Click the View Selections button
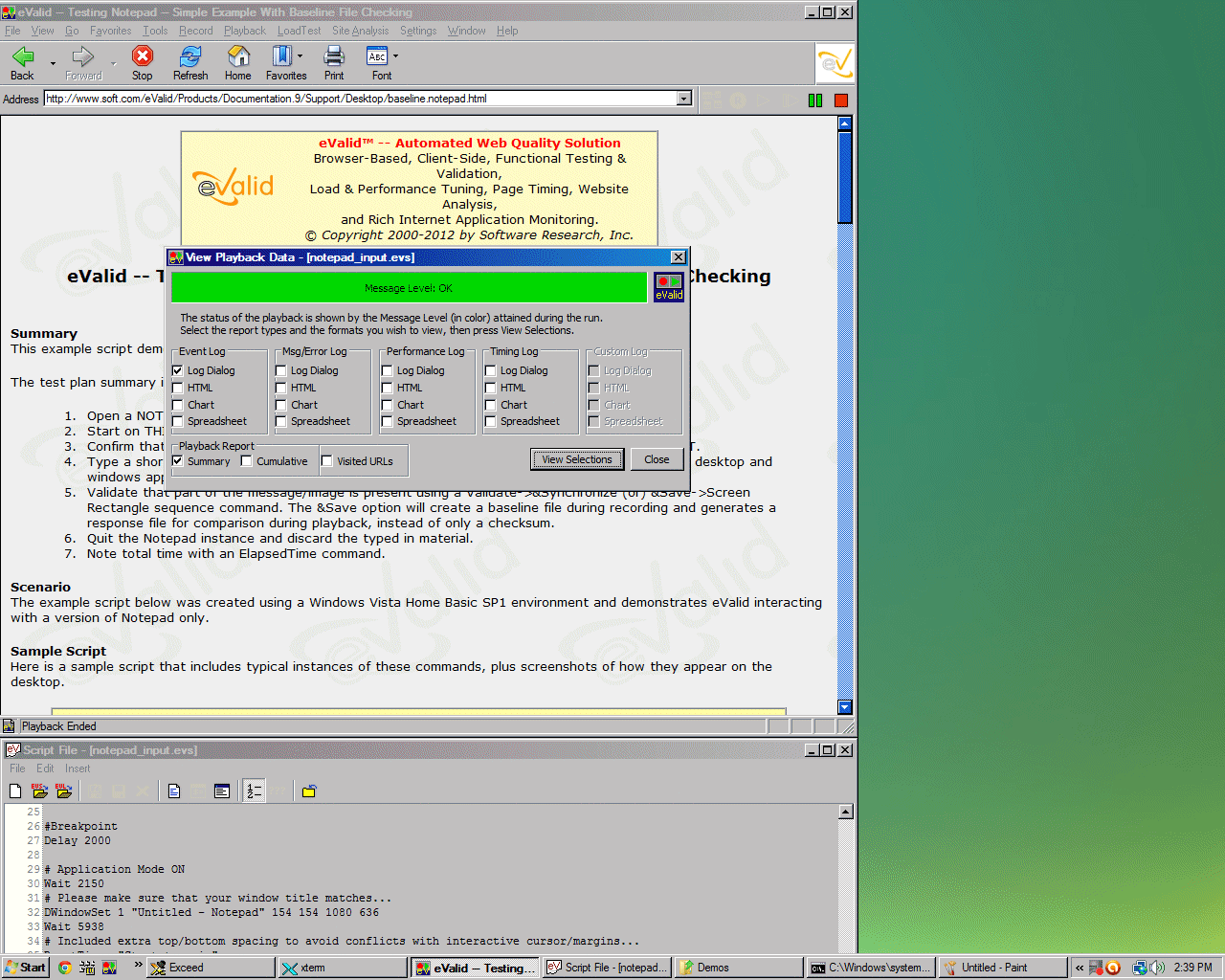 click(x=577, y=459)
